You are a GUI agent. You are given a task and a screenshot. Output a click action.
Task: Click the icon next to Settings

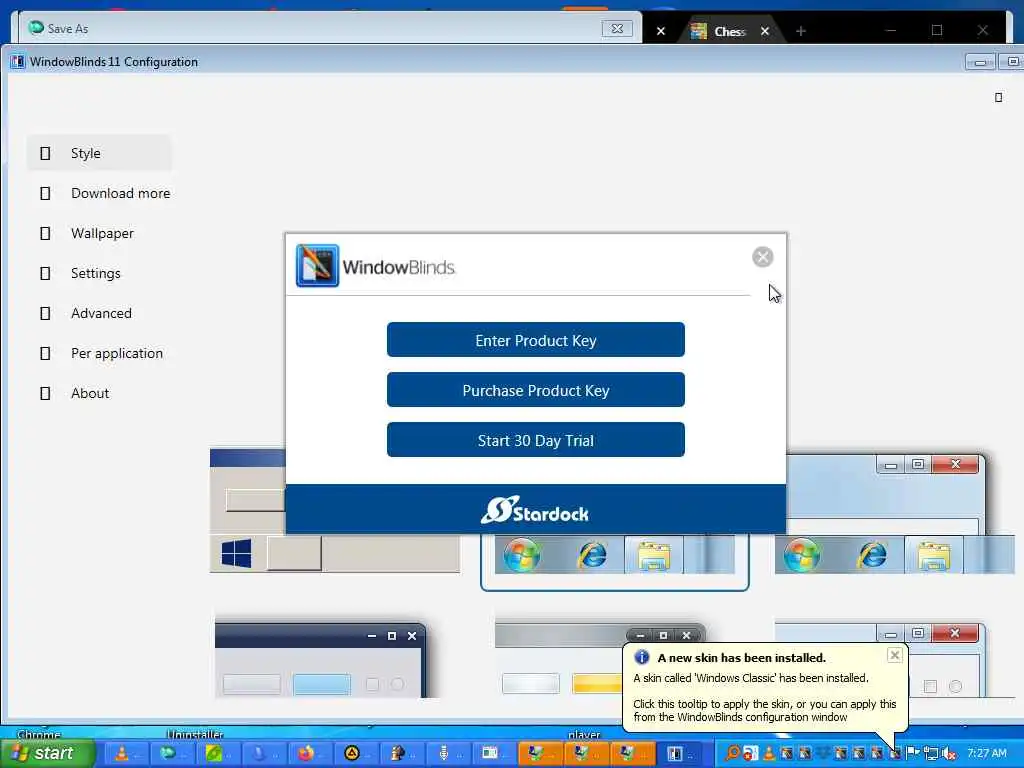point(45,273)
